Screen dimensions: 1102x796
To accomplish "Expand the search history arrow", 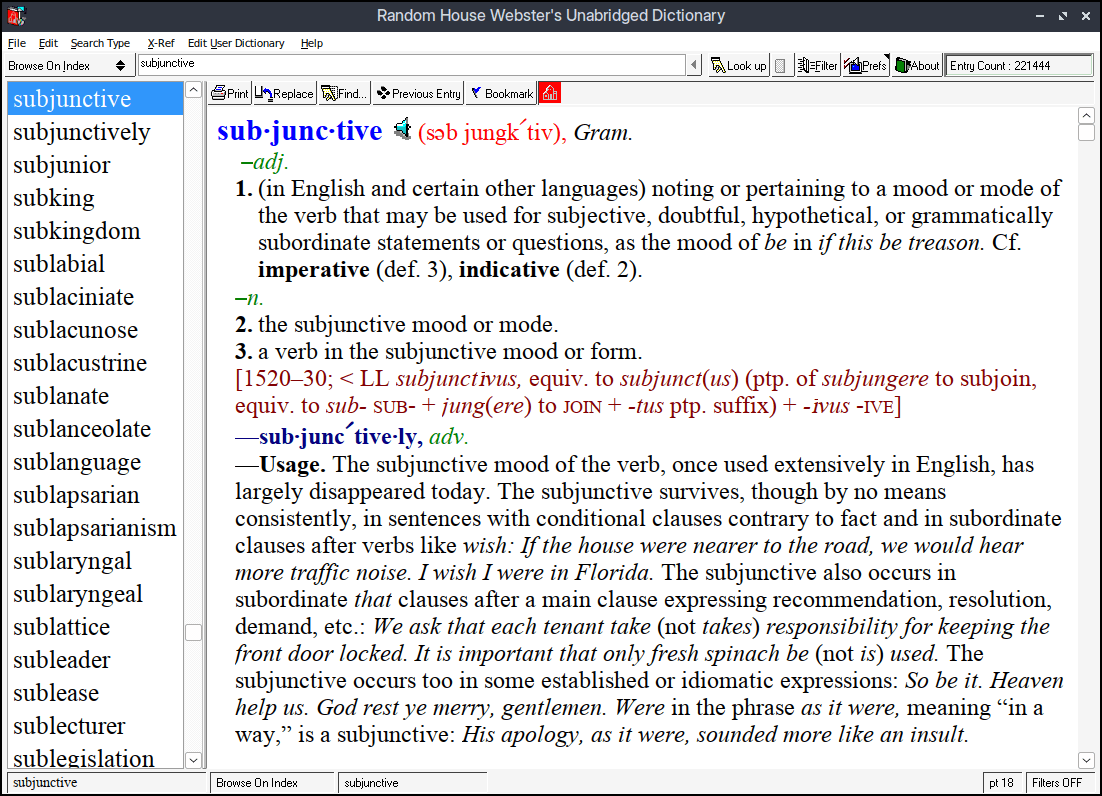I will (694, 66).
